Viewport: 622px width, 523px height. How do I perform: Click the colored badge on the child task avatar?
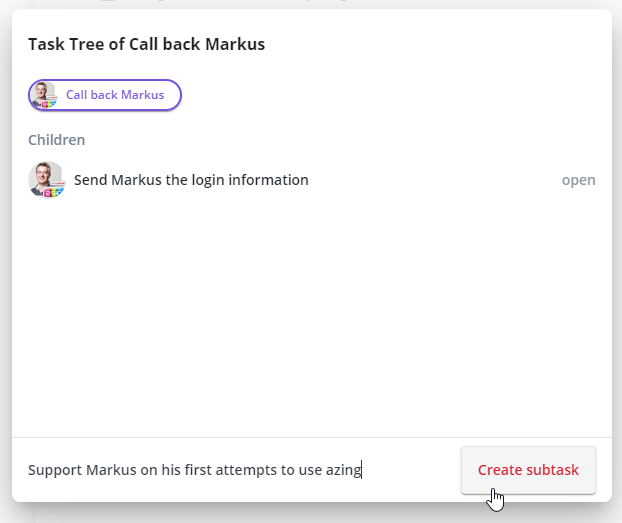55,189
